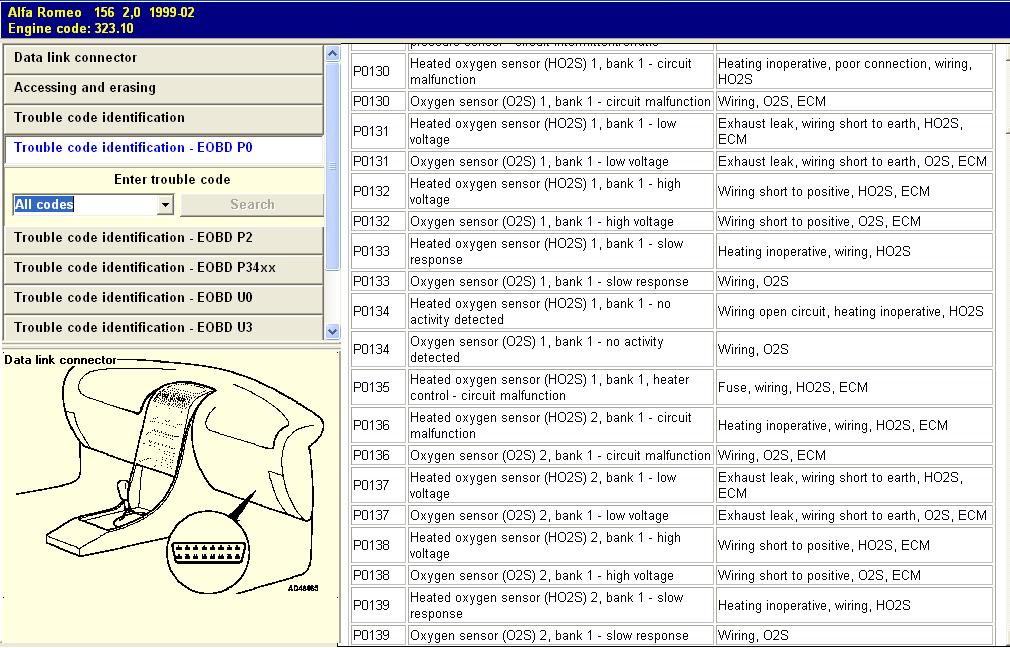Open the Accessing and erasing section
This screenshot has height=648, width=1010.
point(163,88)
